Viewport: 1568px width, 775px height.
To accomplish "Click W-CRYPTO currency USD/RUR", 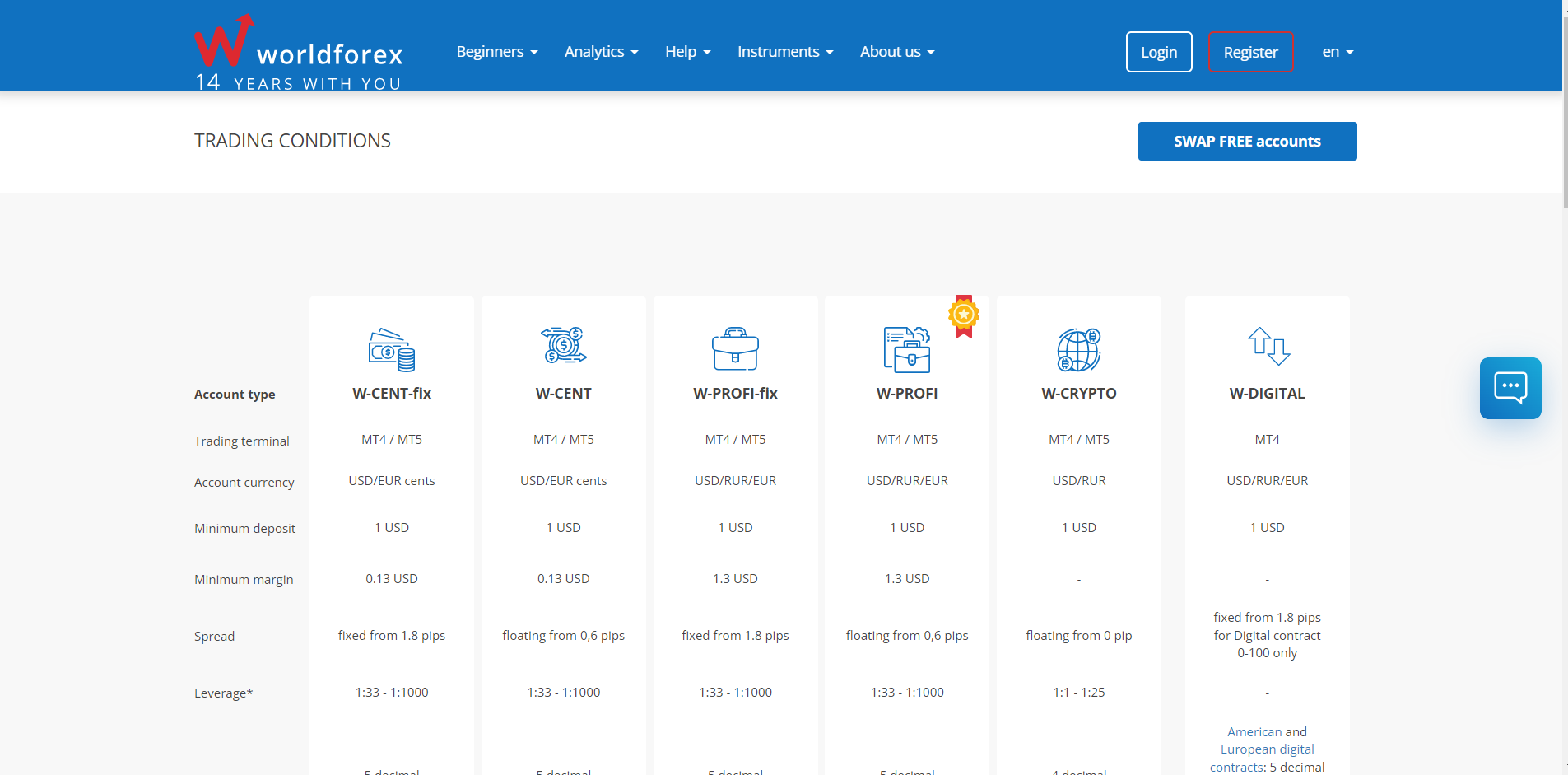I will (x=1079, y=481).
